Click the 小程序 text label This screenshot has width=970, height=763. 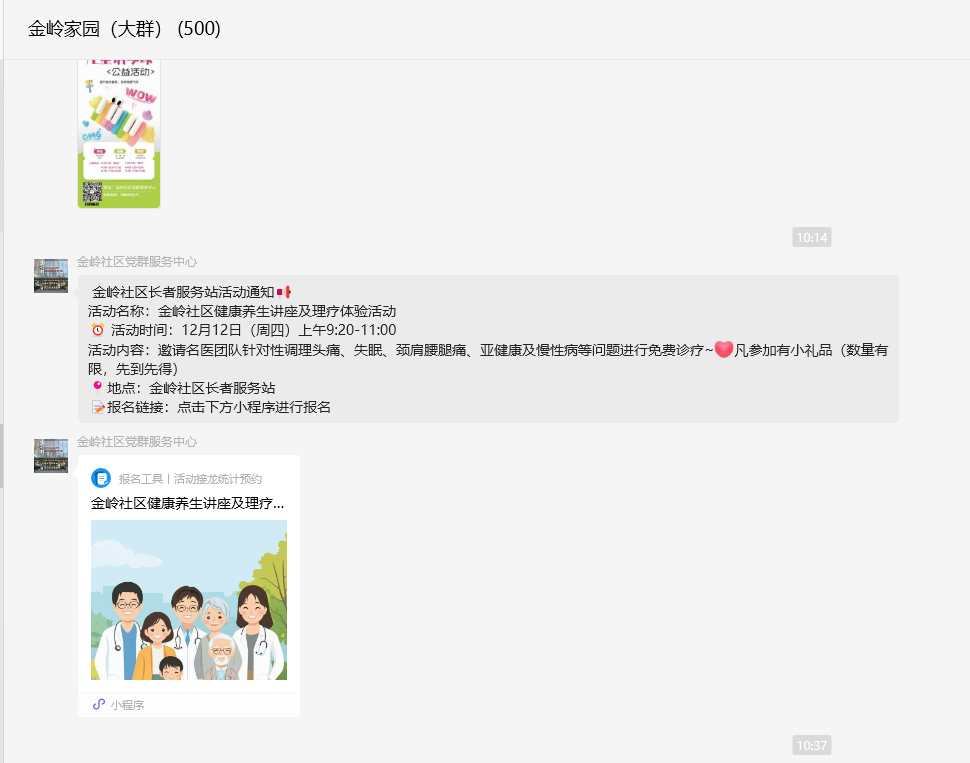[x=128, y=705]
